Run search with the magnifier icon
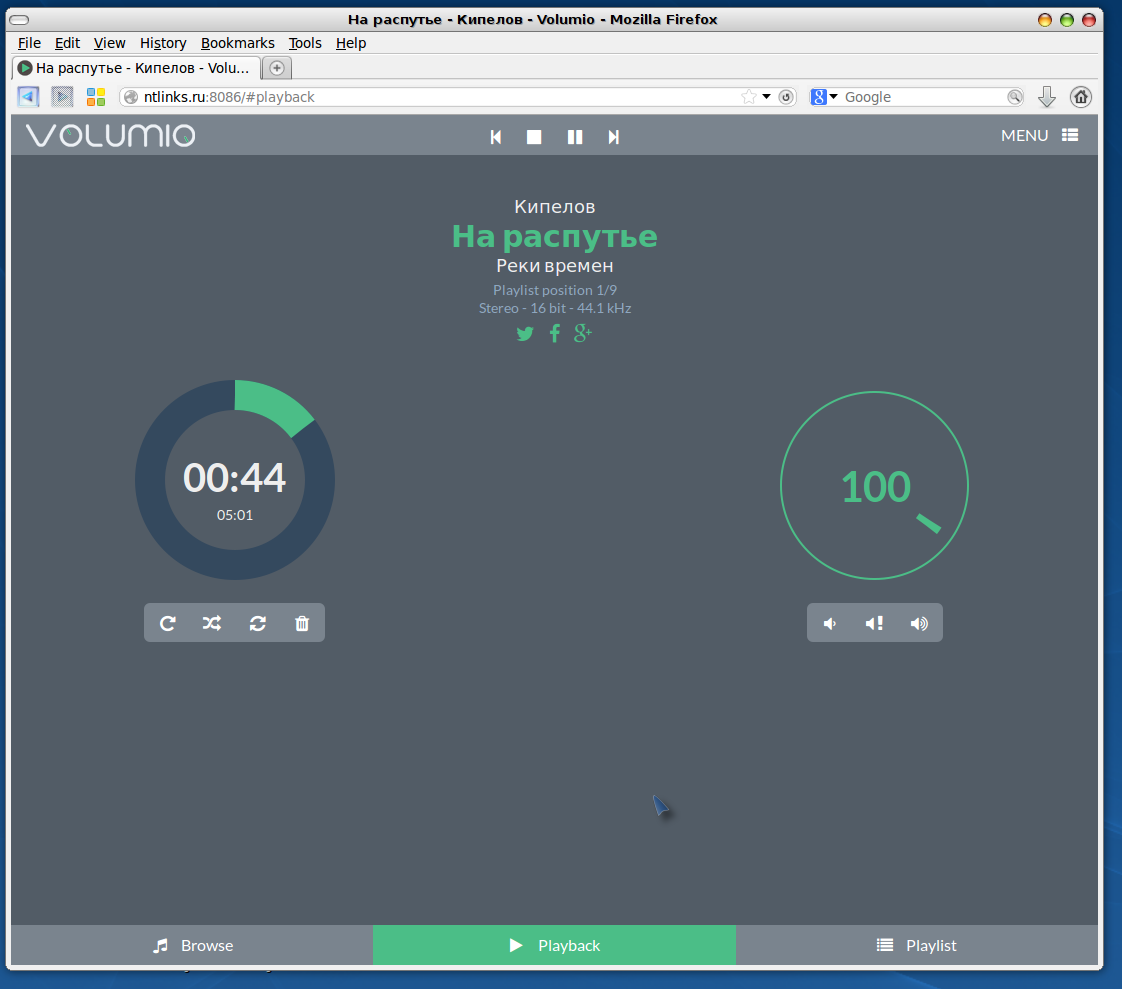This screenshot has height=989, width=1122. pos(1015,97)
